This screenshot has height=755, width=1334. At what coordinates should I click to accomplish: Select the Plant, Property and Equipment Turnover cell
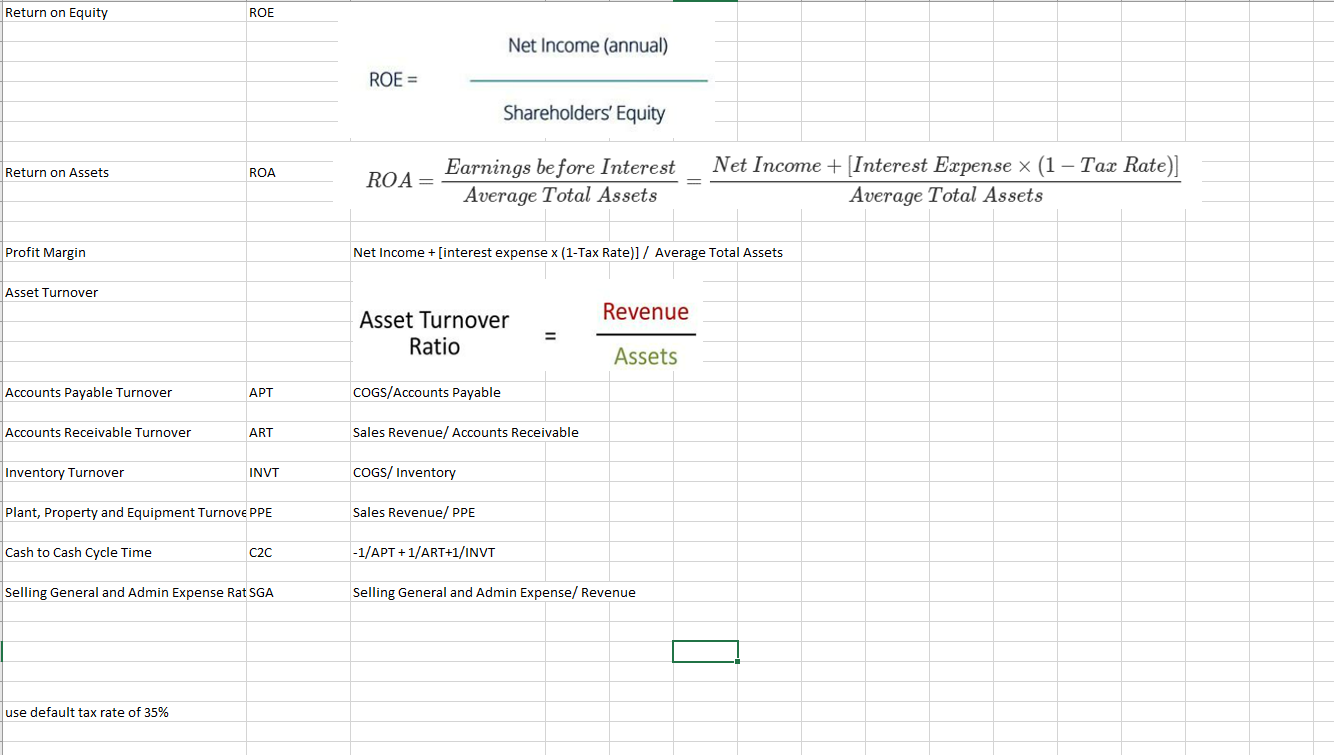123,512
